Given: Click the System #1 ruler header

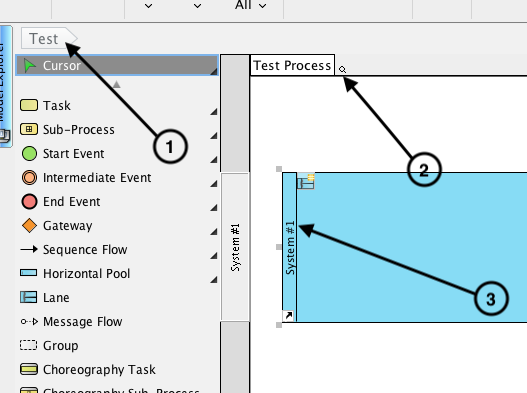Looking at the screenshot, I should click(x=235, y=247).
